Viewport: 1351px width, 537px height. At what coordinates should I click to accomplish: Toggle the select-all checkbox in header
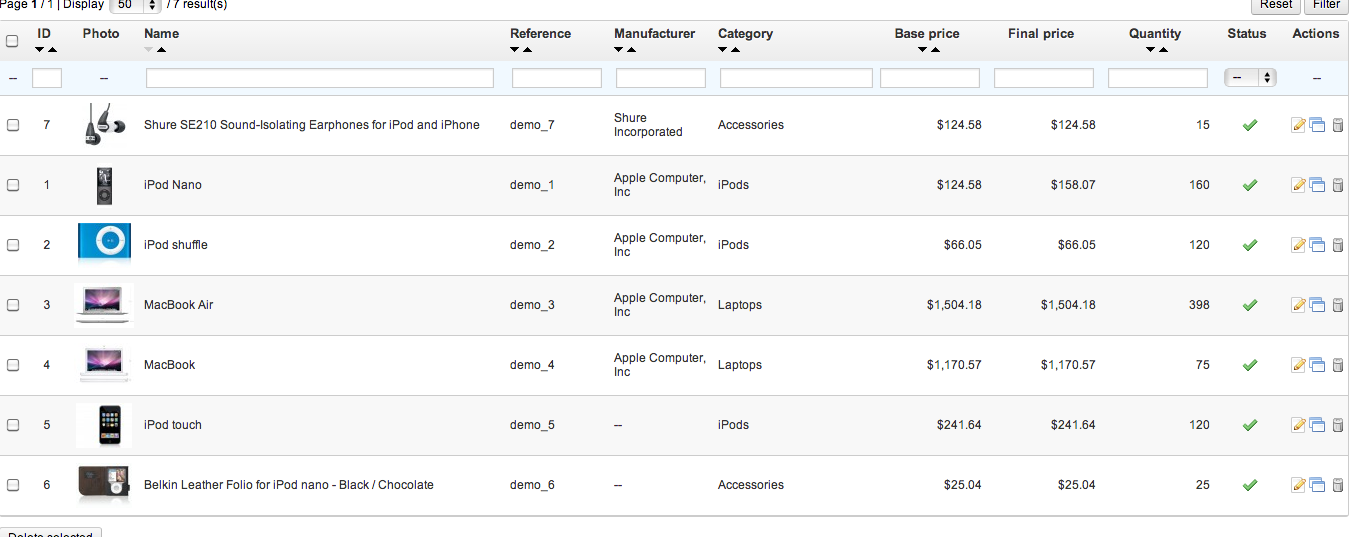[x=12, y=41]
